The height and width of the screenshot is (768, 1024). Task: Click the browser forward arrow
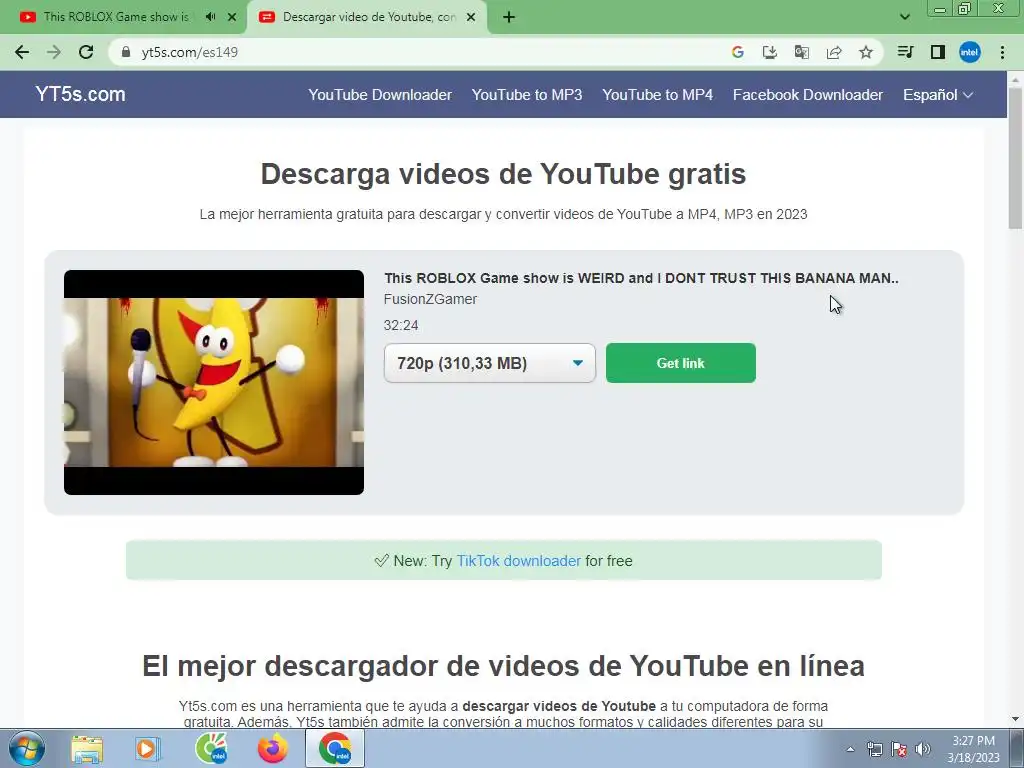pos(54,52)
